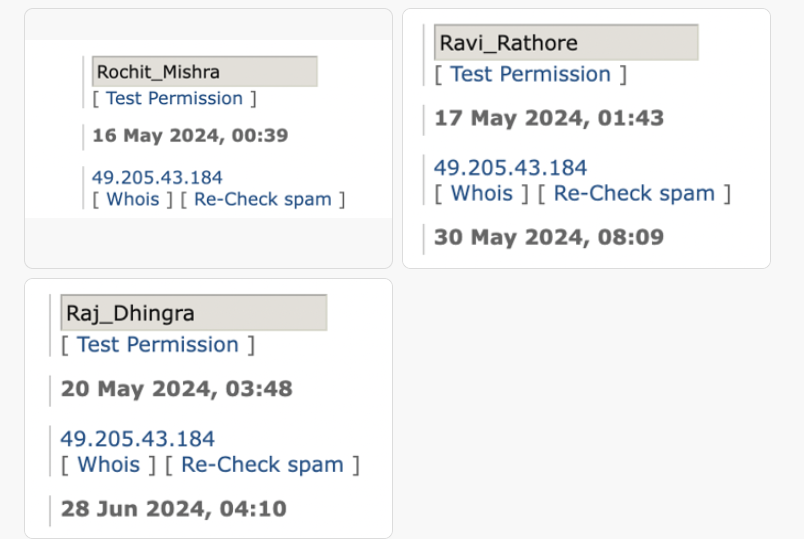Click the 17 May 2024, 01:43 timestamp
804x539 pixels.
tap(549, 118)
